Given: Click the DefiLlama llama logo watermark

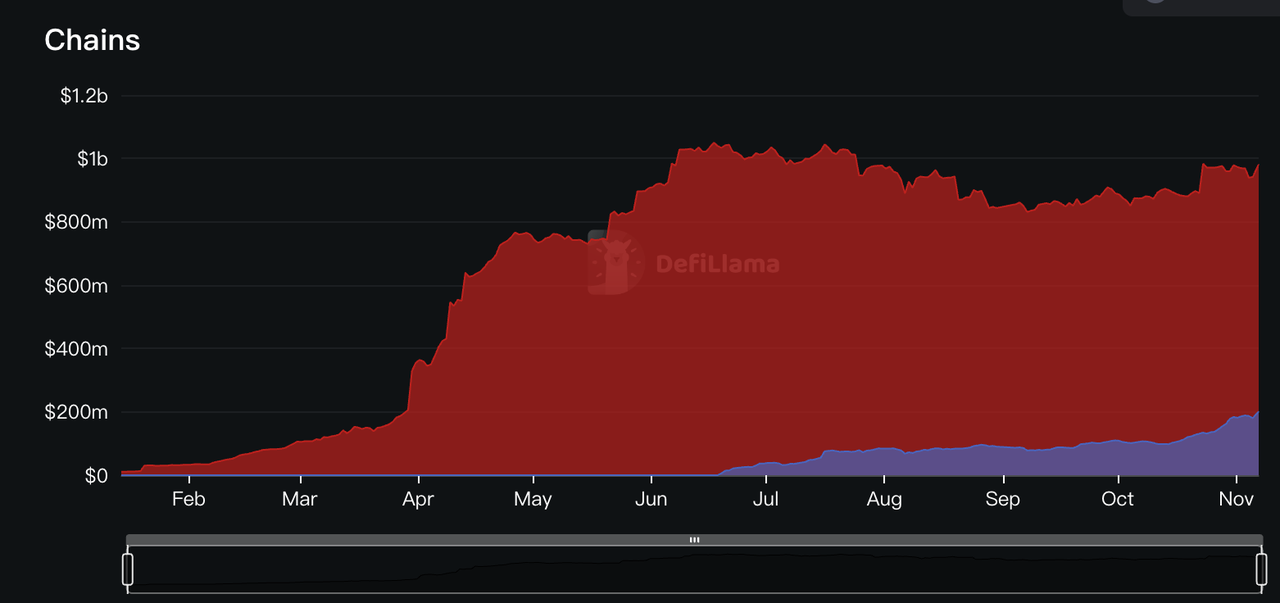Looking at the screenshot, I should coord(615,263).
